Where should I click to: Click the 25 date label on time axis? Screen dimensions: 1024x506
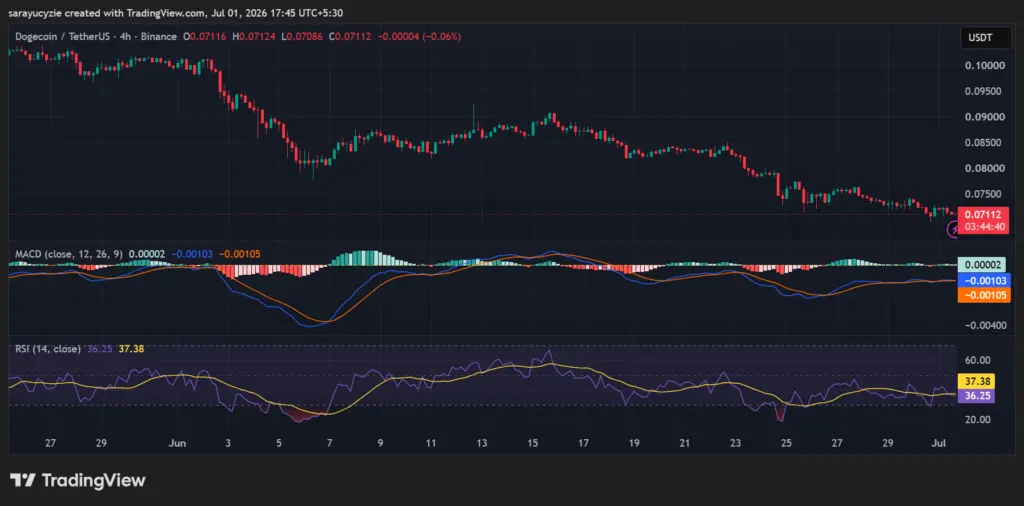point(786,443)
